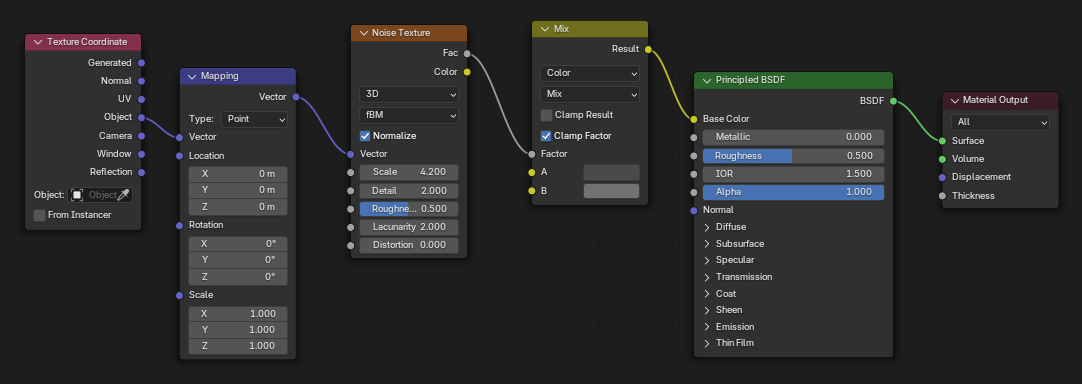Click the Mapping Scale Z field

coord(238,346)
